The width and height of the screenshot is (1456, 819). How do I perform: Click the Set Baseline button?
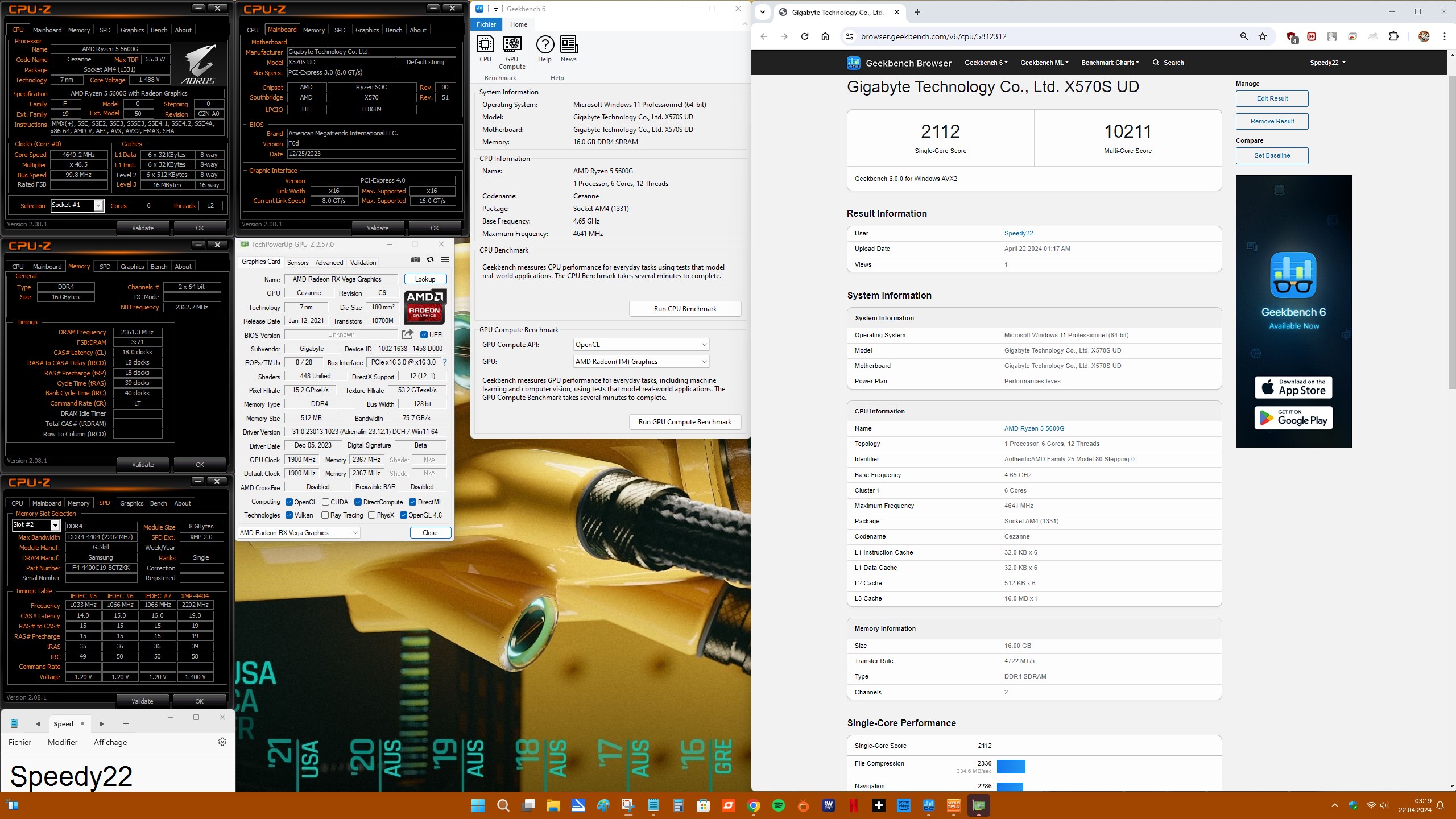pos(1272,155)
